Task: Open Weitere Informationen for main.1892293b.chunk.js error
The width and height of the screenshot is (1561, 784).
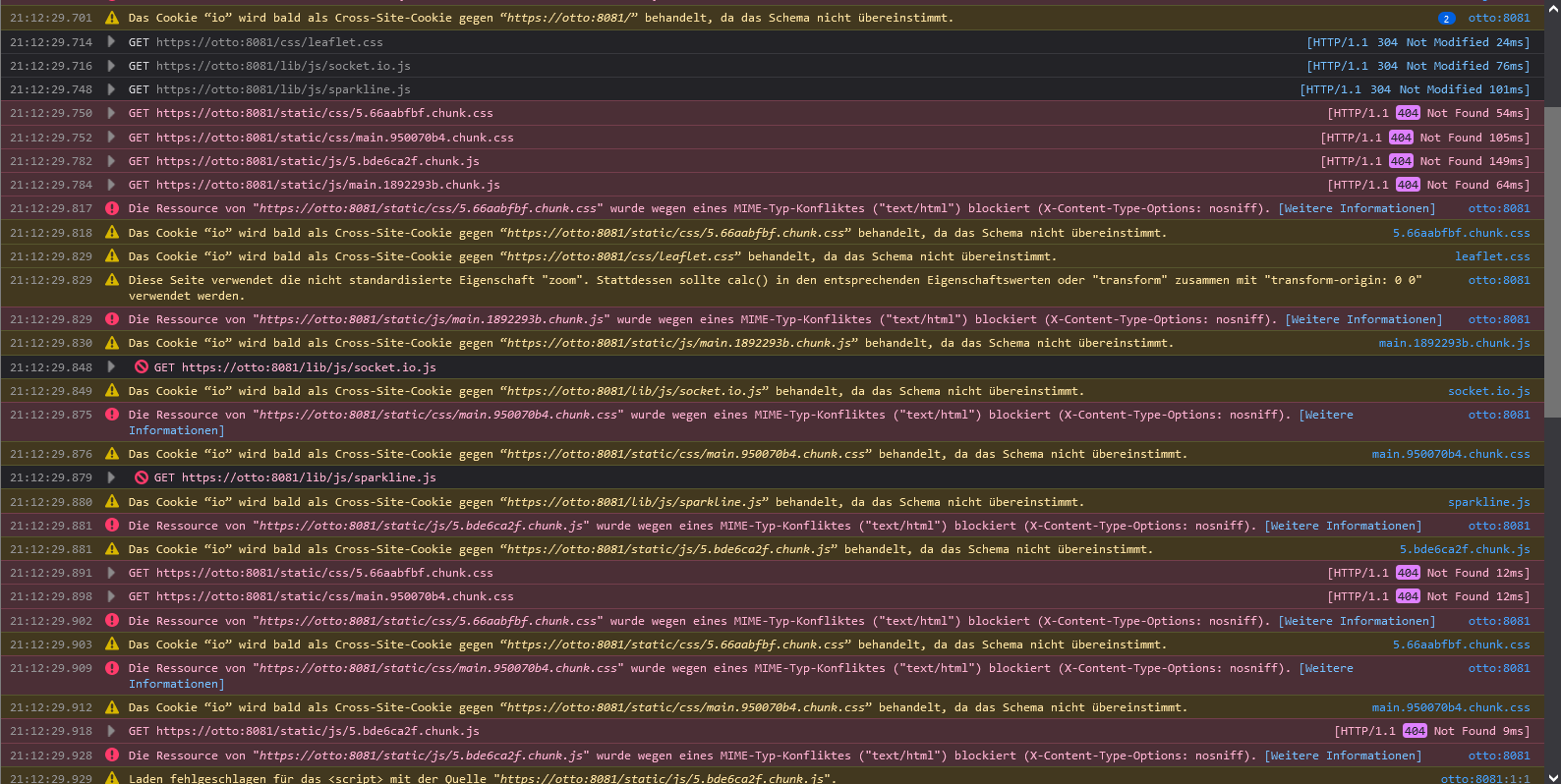Action: point(1363,319)
